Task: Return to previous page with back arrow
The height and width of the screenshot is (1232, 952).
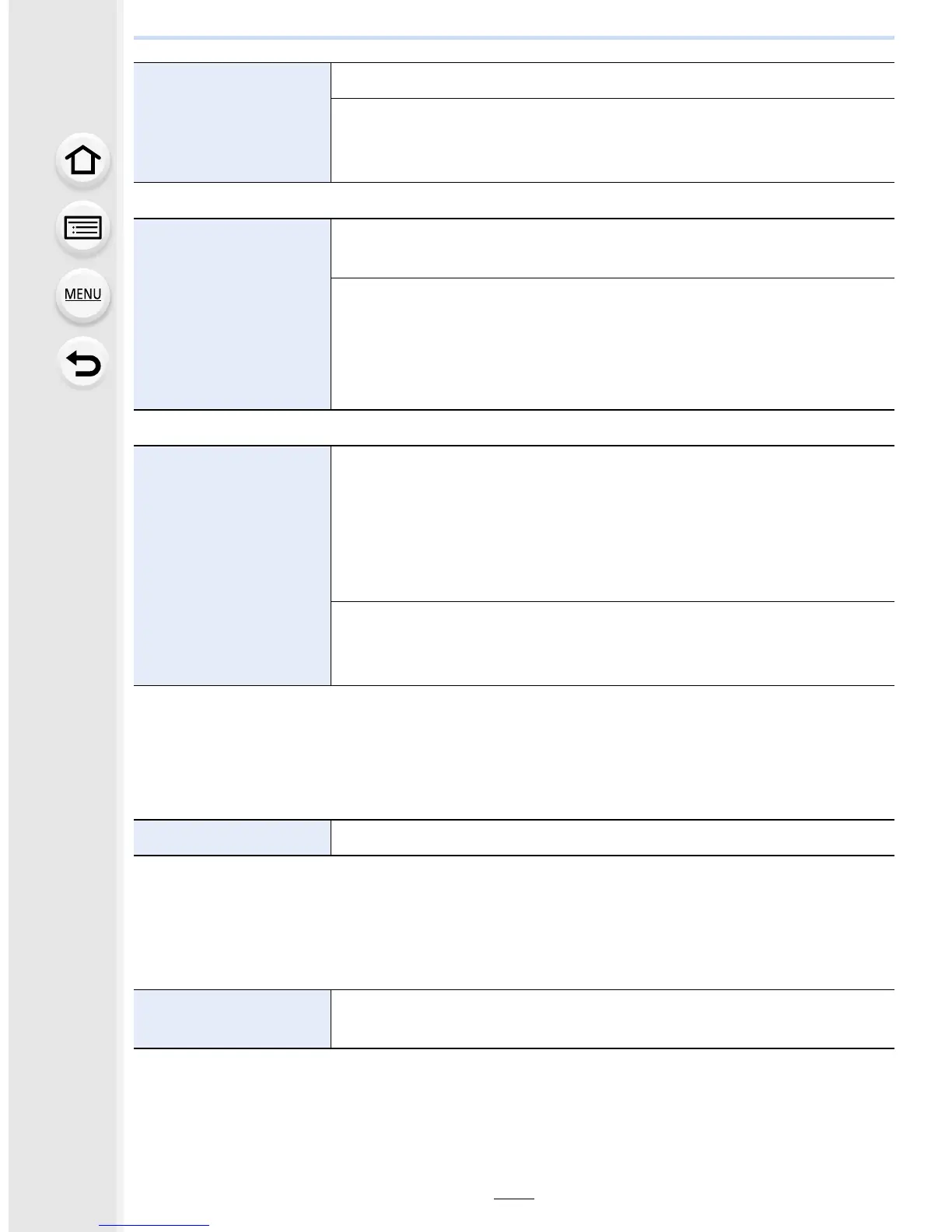Action: tap(82, 363)
